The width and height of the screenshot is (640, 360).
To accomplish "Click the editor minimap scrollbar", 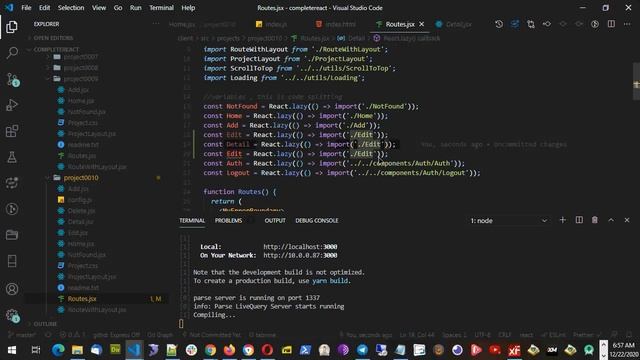I will click(636, 82).
